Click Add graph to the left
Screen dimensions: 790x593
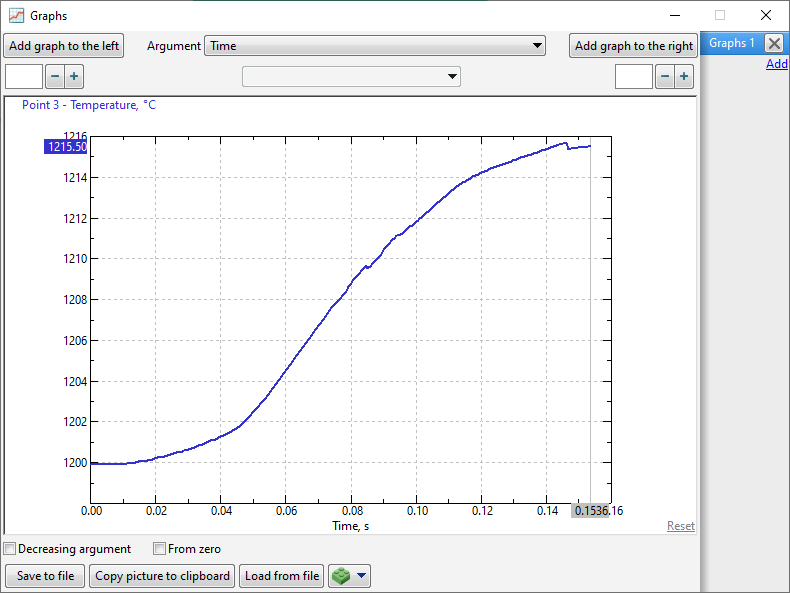pos(64,46)
